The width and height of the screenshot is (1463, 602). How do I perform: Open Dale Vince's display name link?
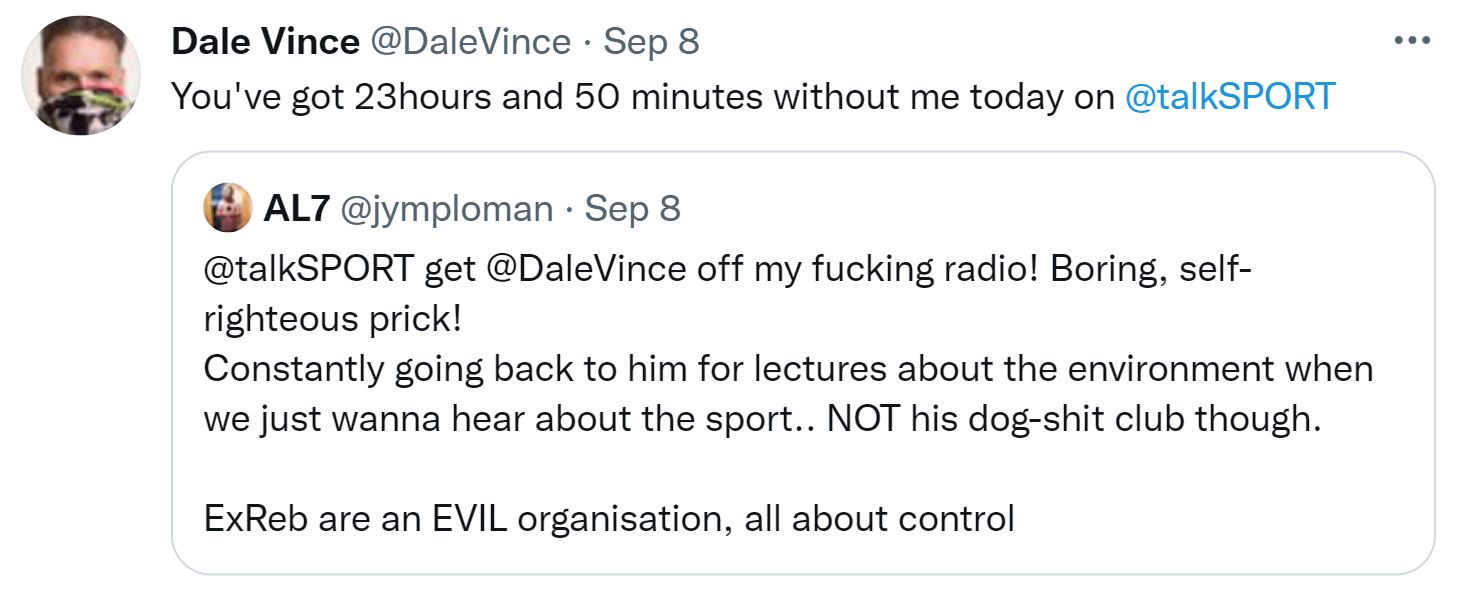(x=265, y=41)
